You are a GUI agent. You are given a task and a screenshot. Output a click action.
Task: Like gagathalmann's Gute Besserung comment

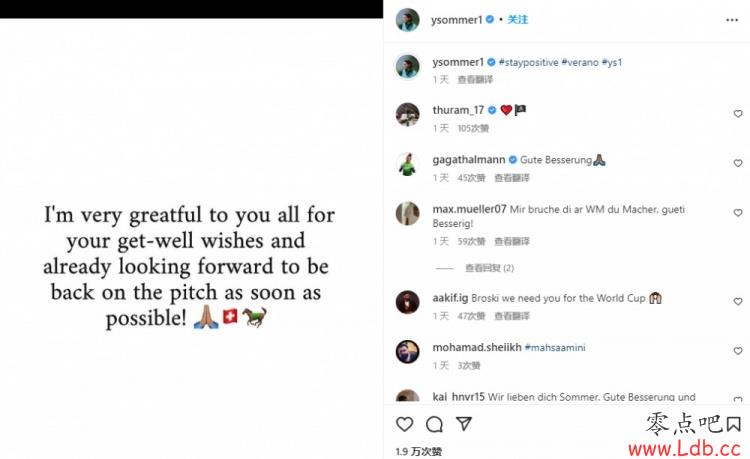(738, 164)
